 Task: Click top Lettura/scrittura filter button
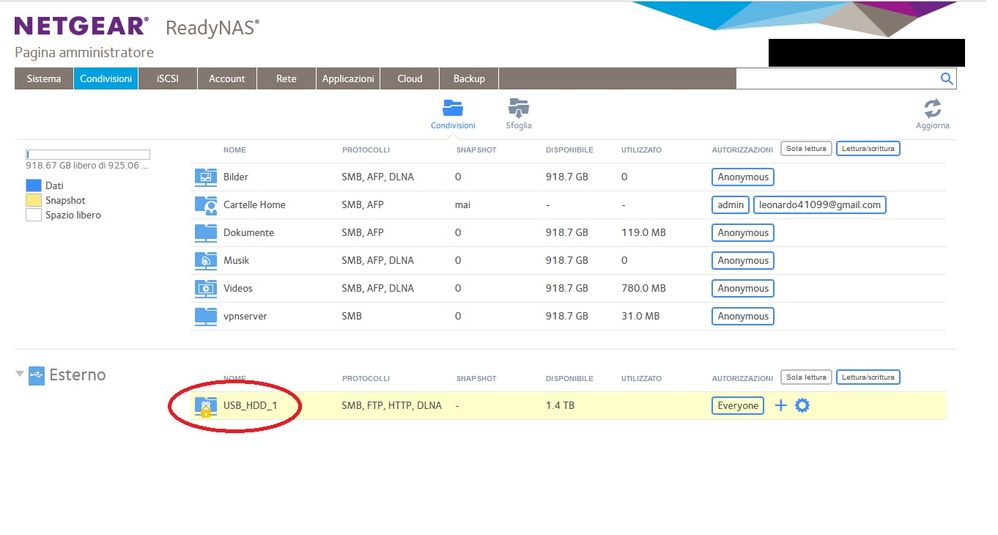868,149
